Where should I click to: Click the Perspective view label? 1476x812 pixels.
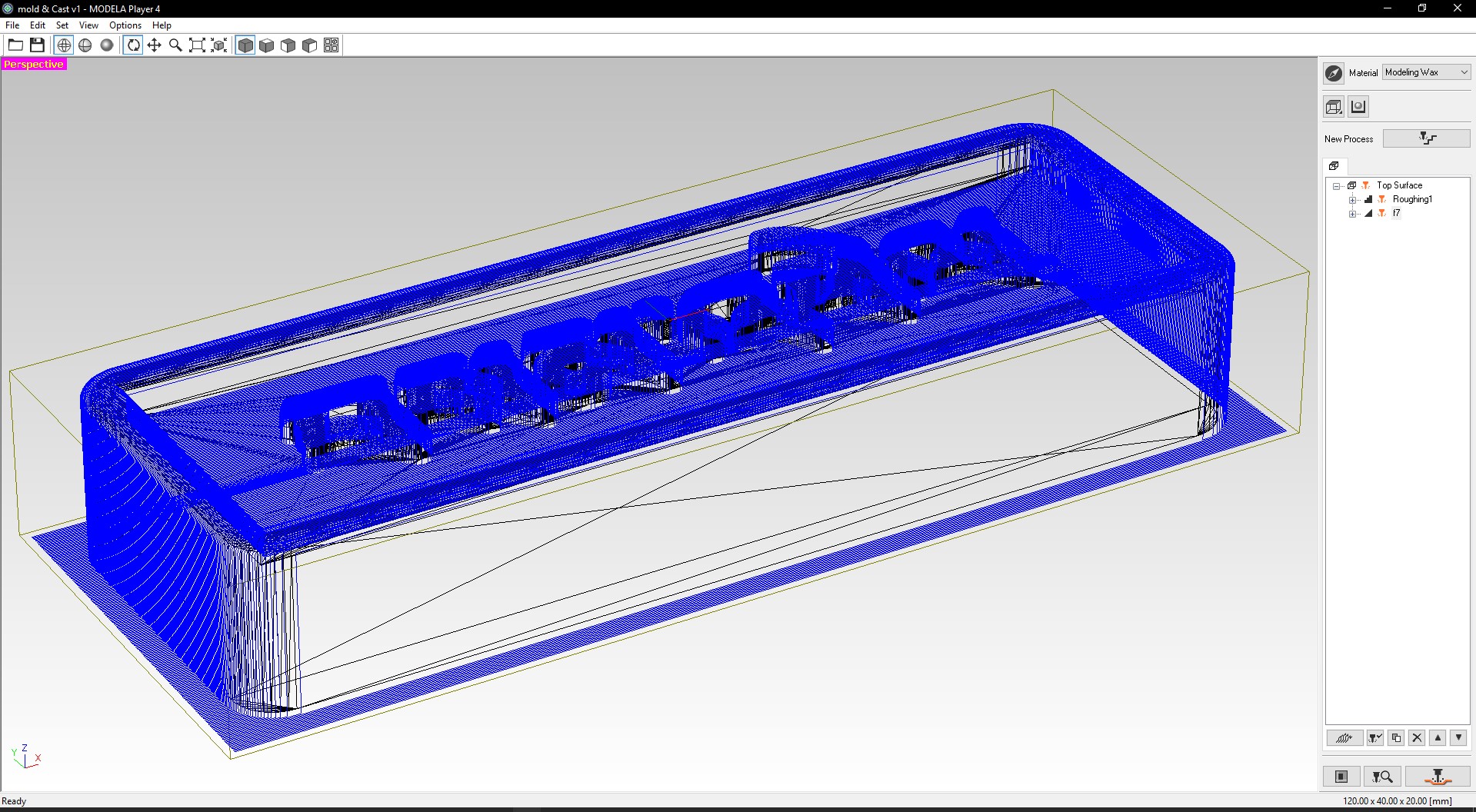click(34, 64)
